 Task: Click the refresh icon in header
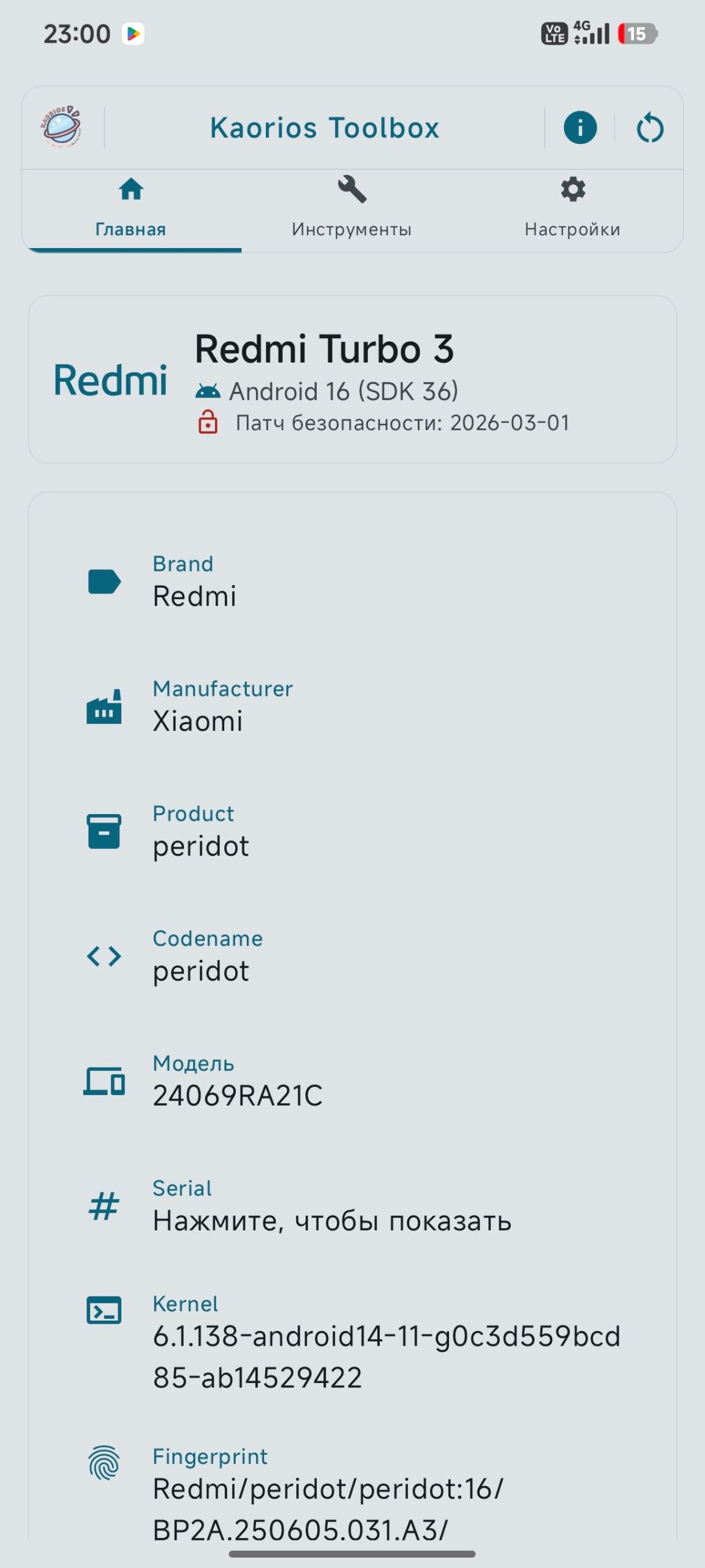click(x=650, y=129)
